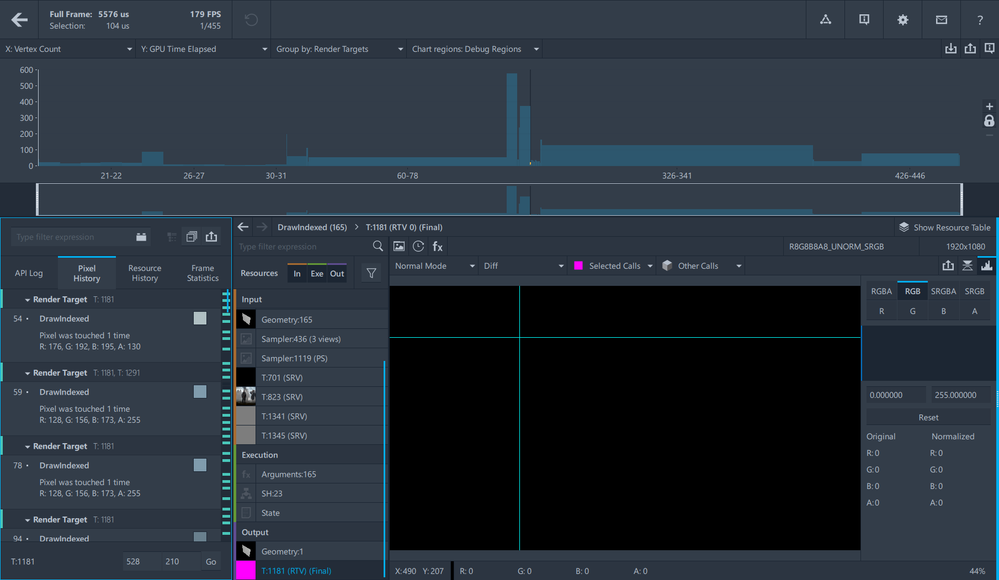The width and height of the screenshot is (999, 580).
Task: Toggle the histogram panel icon
Action: [986, 266]
